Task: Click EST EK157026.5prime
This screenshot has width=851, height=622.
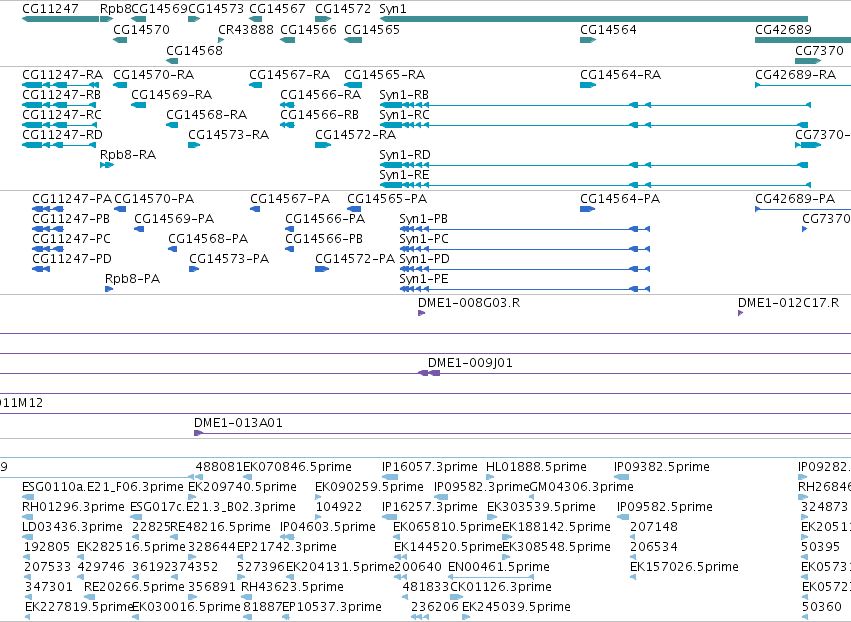Action: coord(684,567)
